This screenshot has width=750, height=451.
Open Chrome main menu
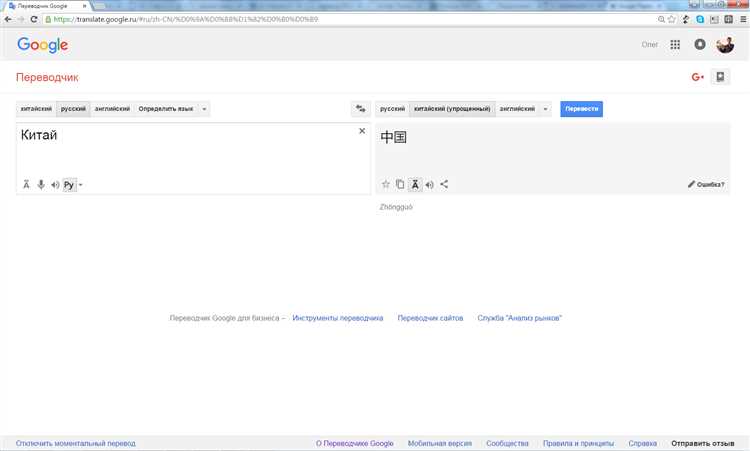tap(743, 19)
